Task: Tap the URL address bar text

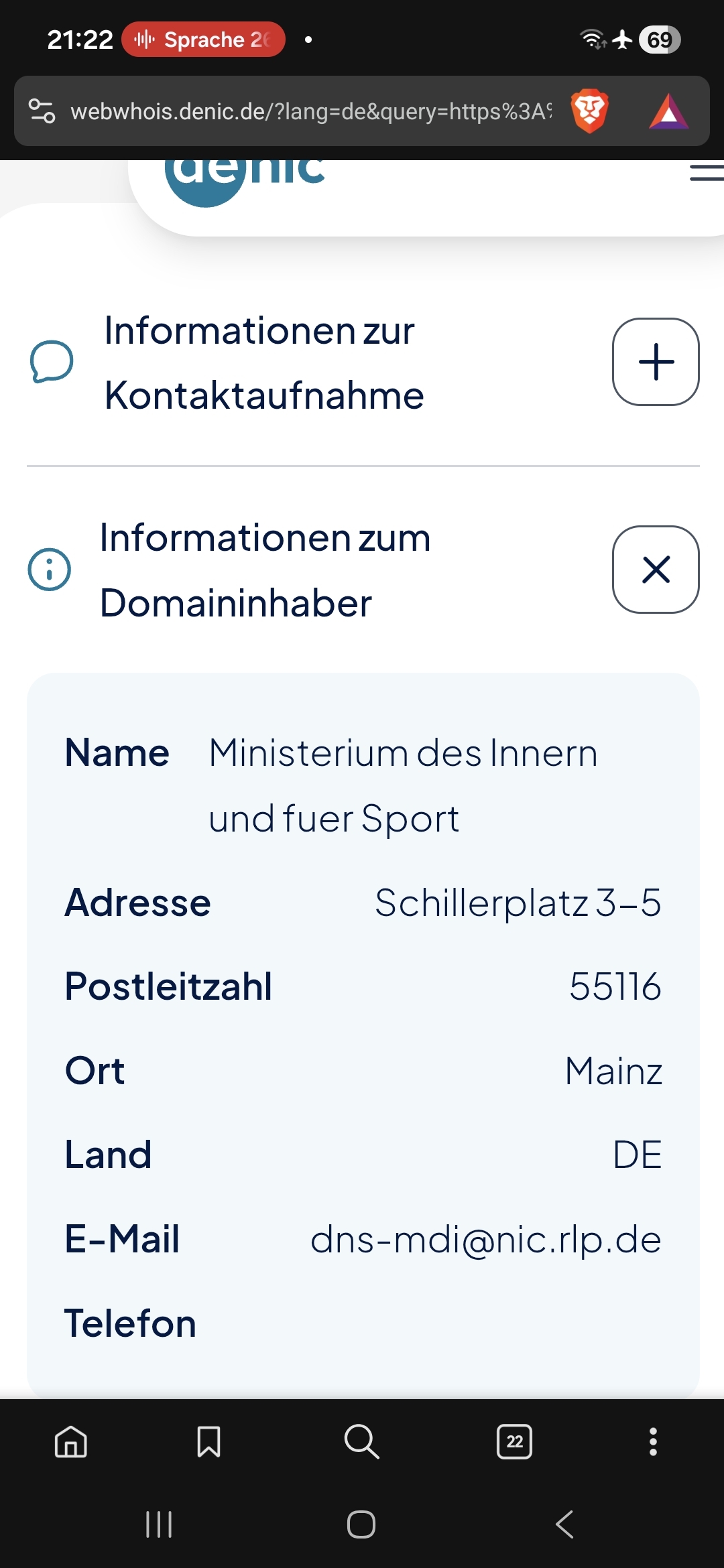Action: coord(312,111)
